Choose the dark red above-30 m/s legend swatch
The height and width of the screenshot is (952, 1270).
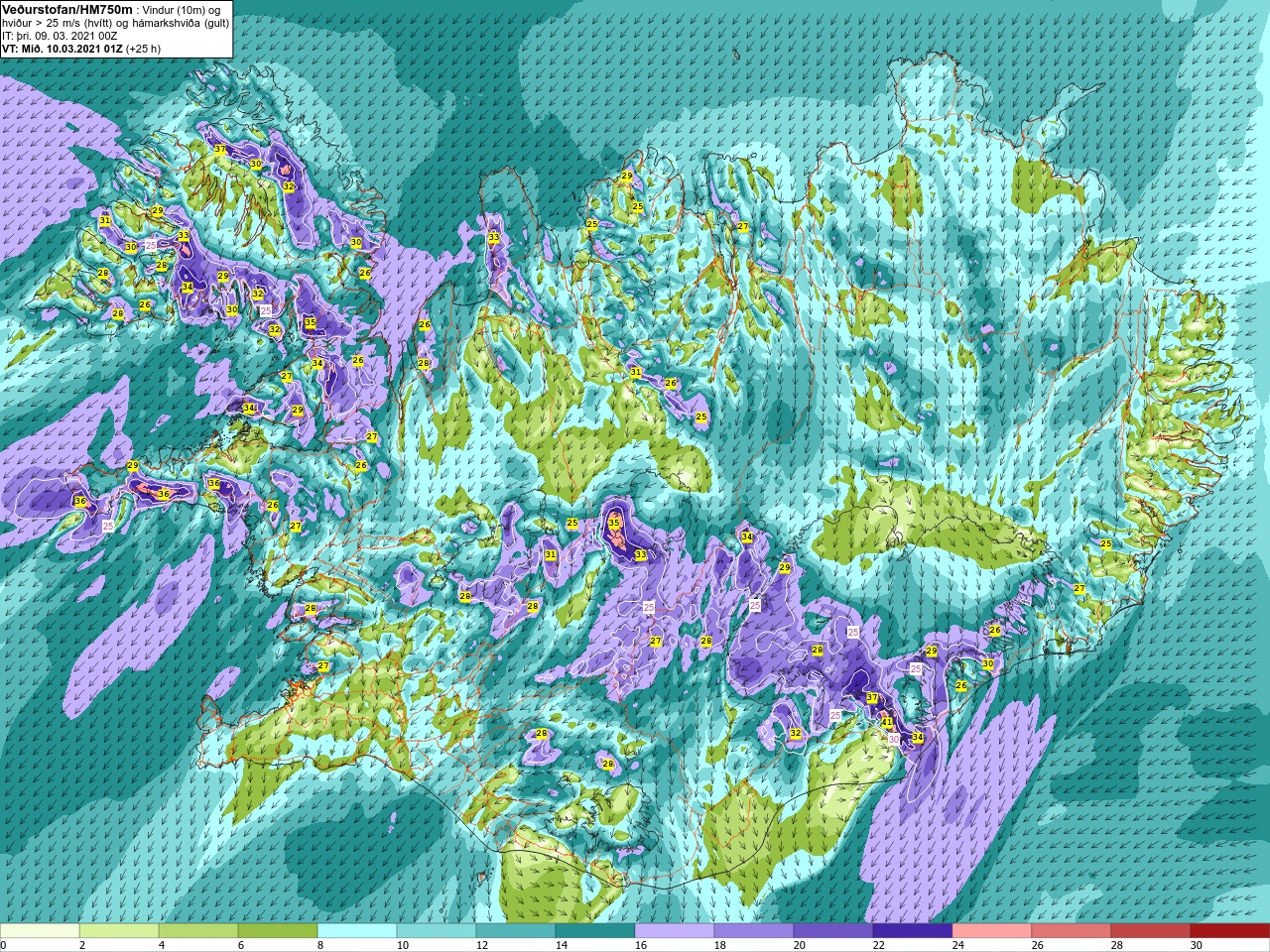[1230, 931]
